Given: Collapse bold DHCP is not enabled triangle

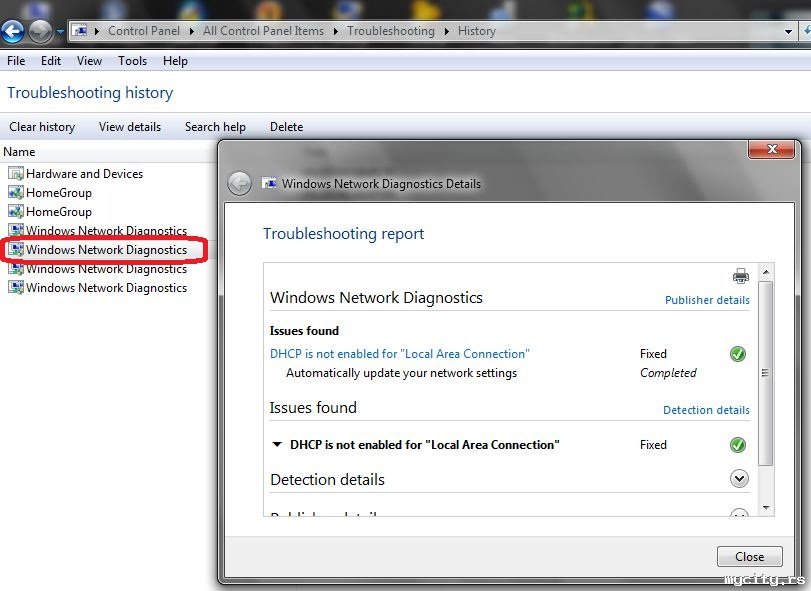Looking at the screenshot, I should [277, 445].
